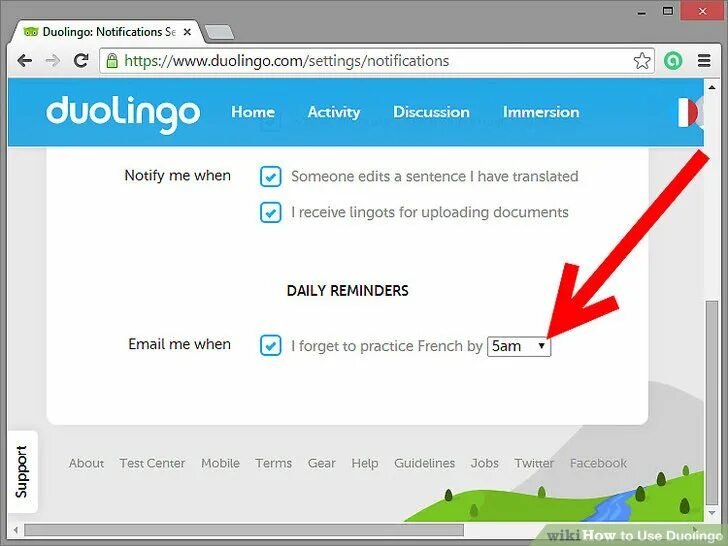Bookmark page with the star icon
Viewport: 728px width, 546px height.
(x=642, y=61)
